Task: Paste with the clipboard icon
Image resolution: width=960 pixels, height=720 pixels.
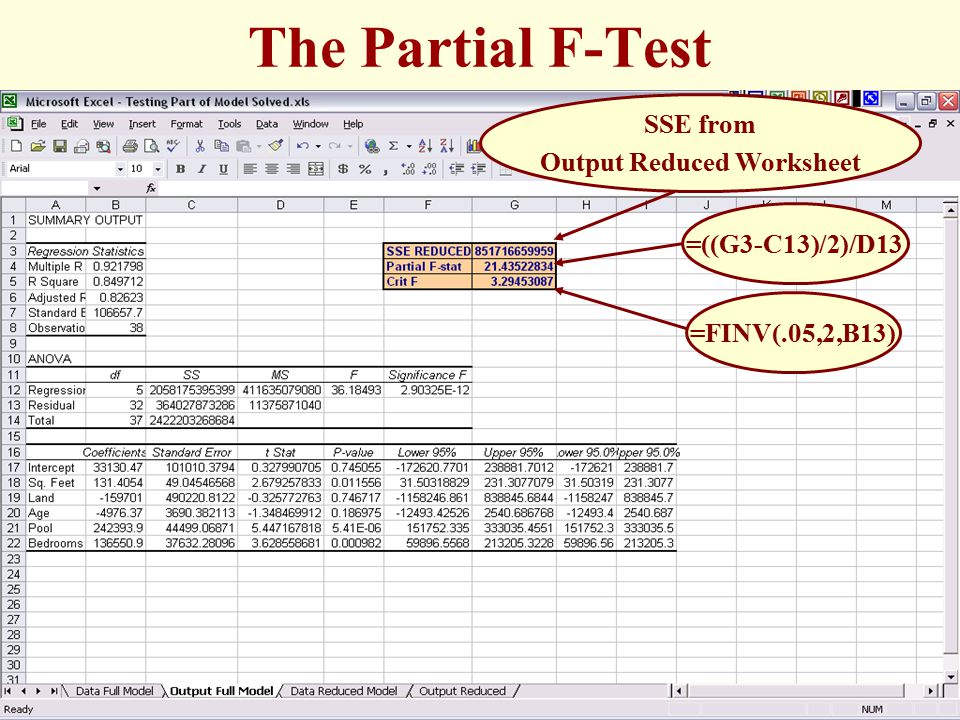Action: tap(244, 146)
